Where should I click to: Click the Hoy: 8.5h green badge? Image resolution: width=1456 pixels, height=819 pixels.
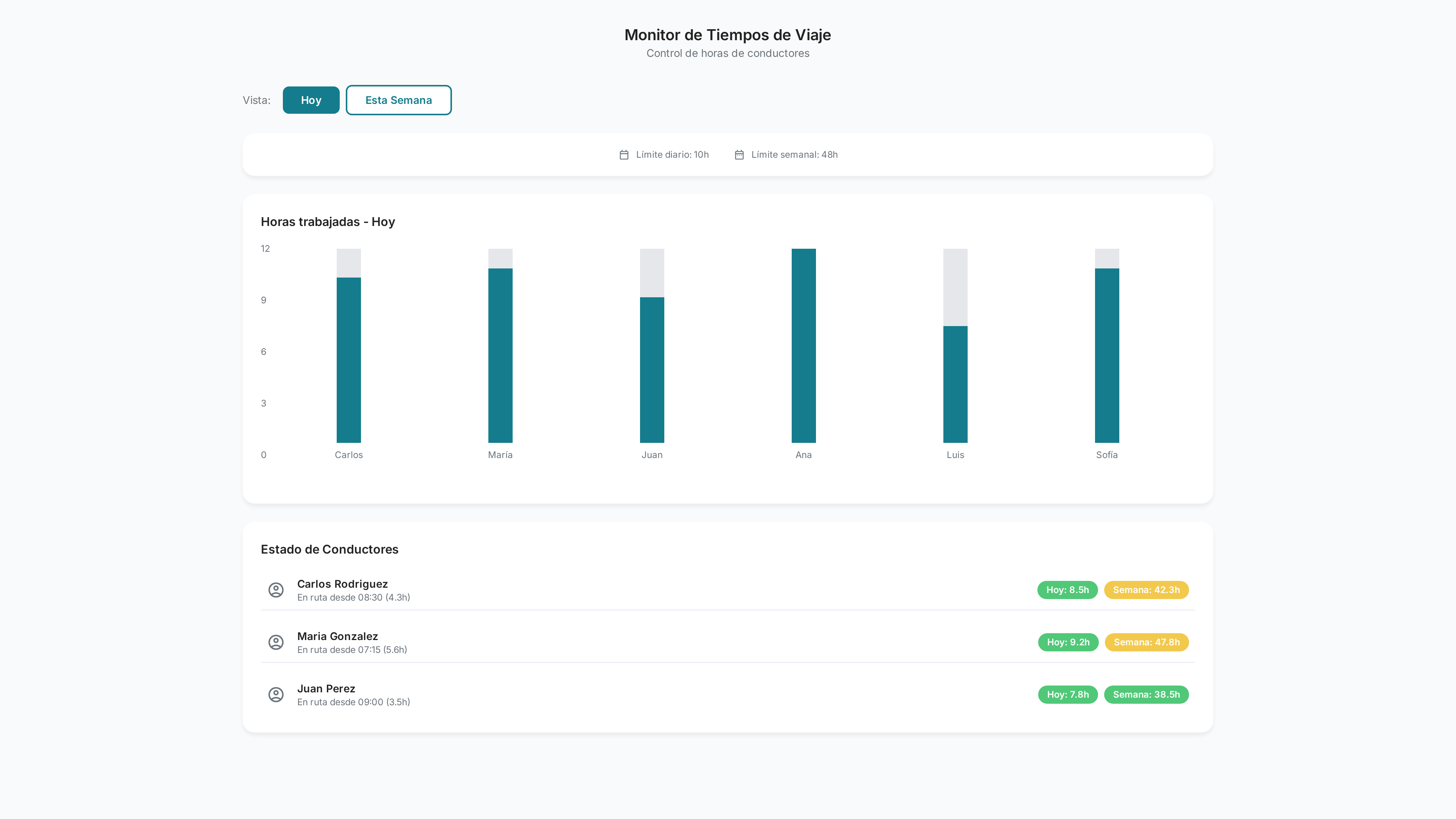pyautogui.click(x=1067, y=590)
